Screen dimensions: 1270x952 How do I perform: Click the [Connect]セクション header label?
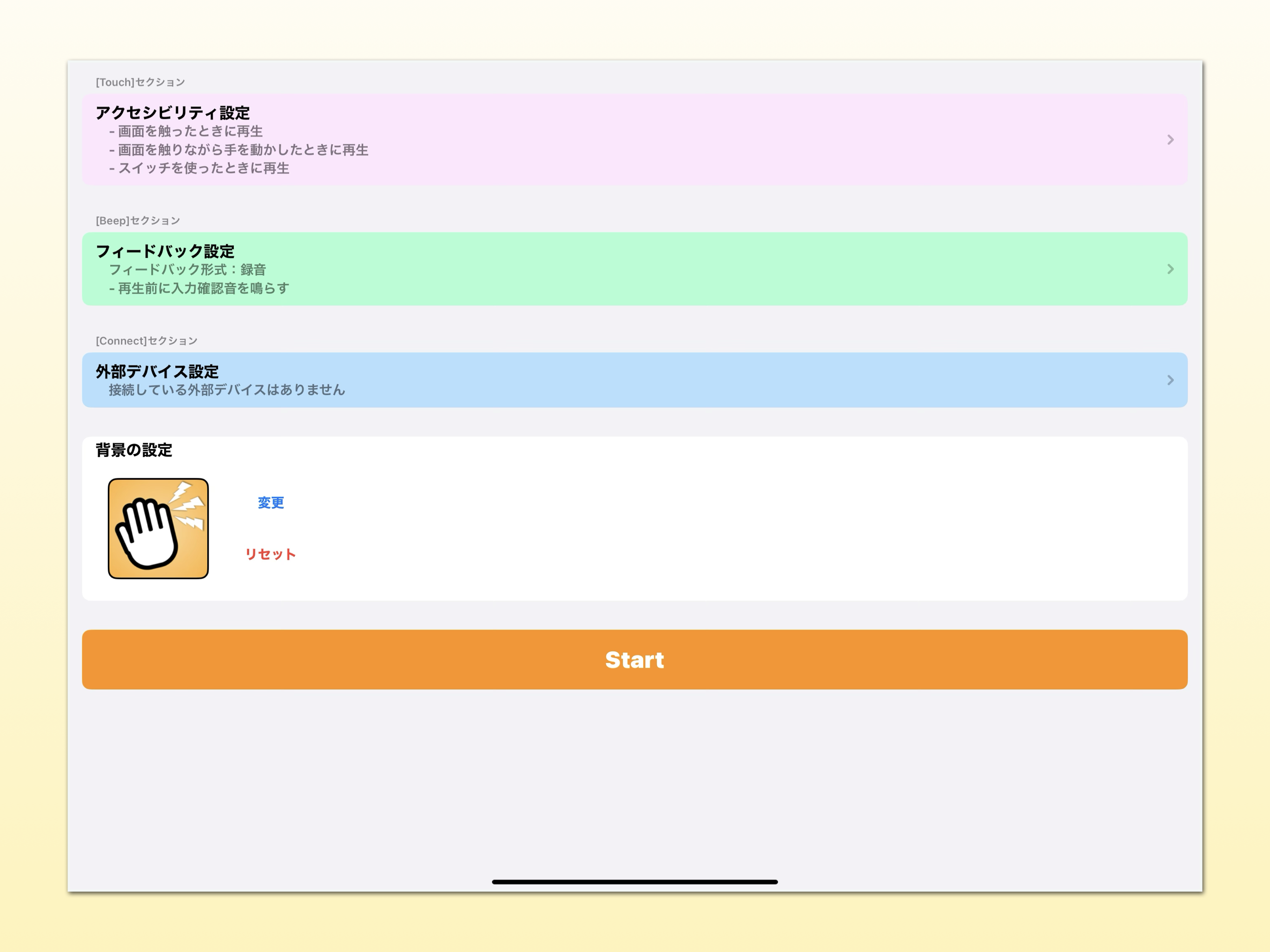click(146, 340)
